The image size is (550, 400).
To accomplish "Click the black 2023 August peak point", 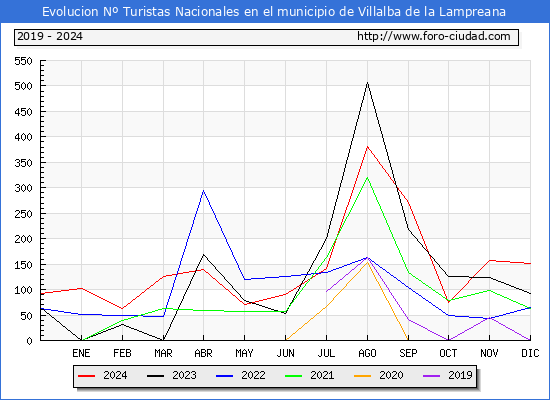I will [x=367, y=83].
